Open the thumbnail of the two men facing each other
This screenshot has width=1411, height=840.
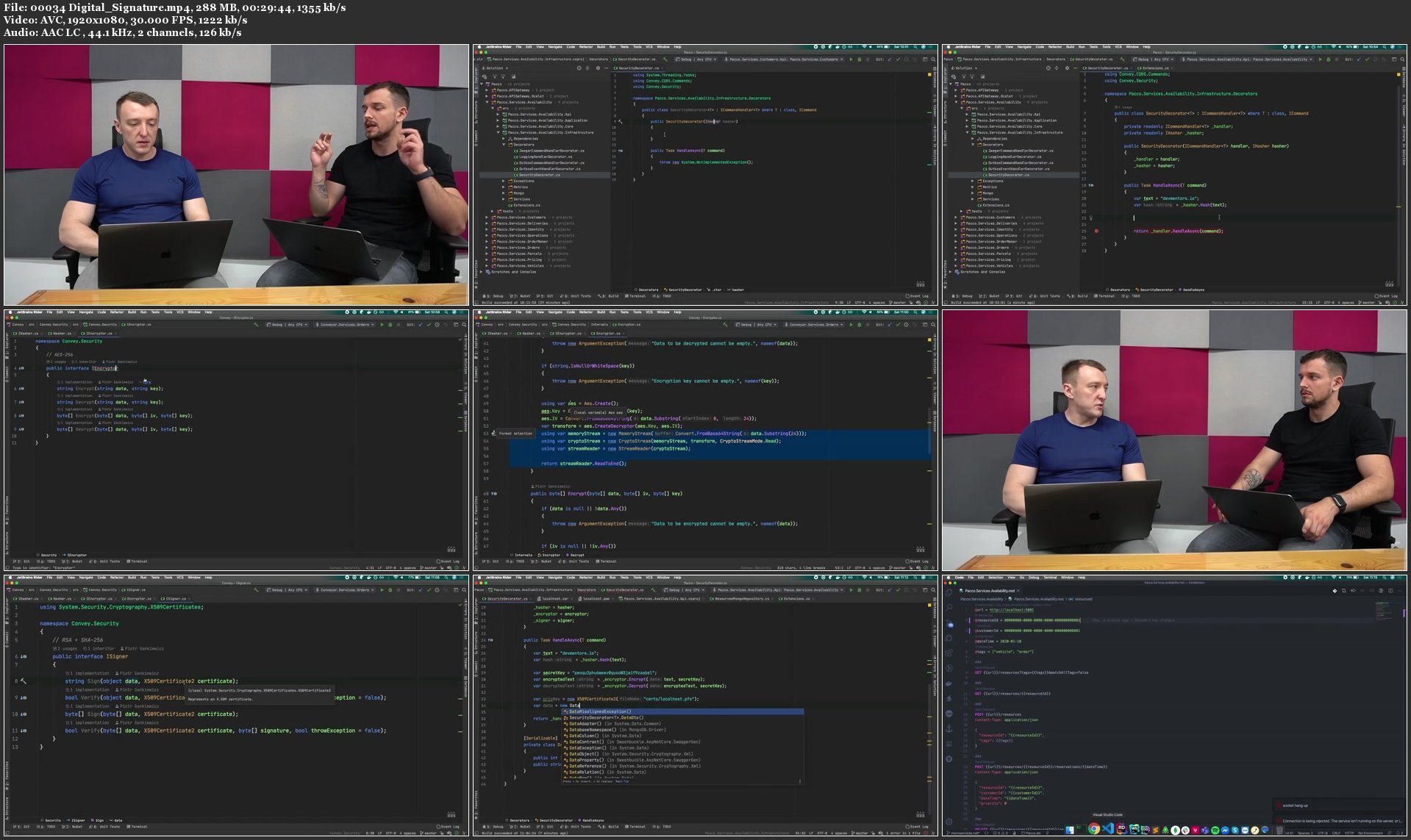pyautogui.click(x=1174, y=440)
